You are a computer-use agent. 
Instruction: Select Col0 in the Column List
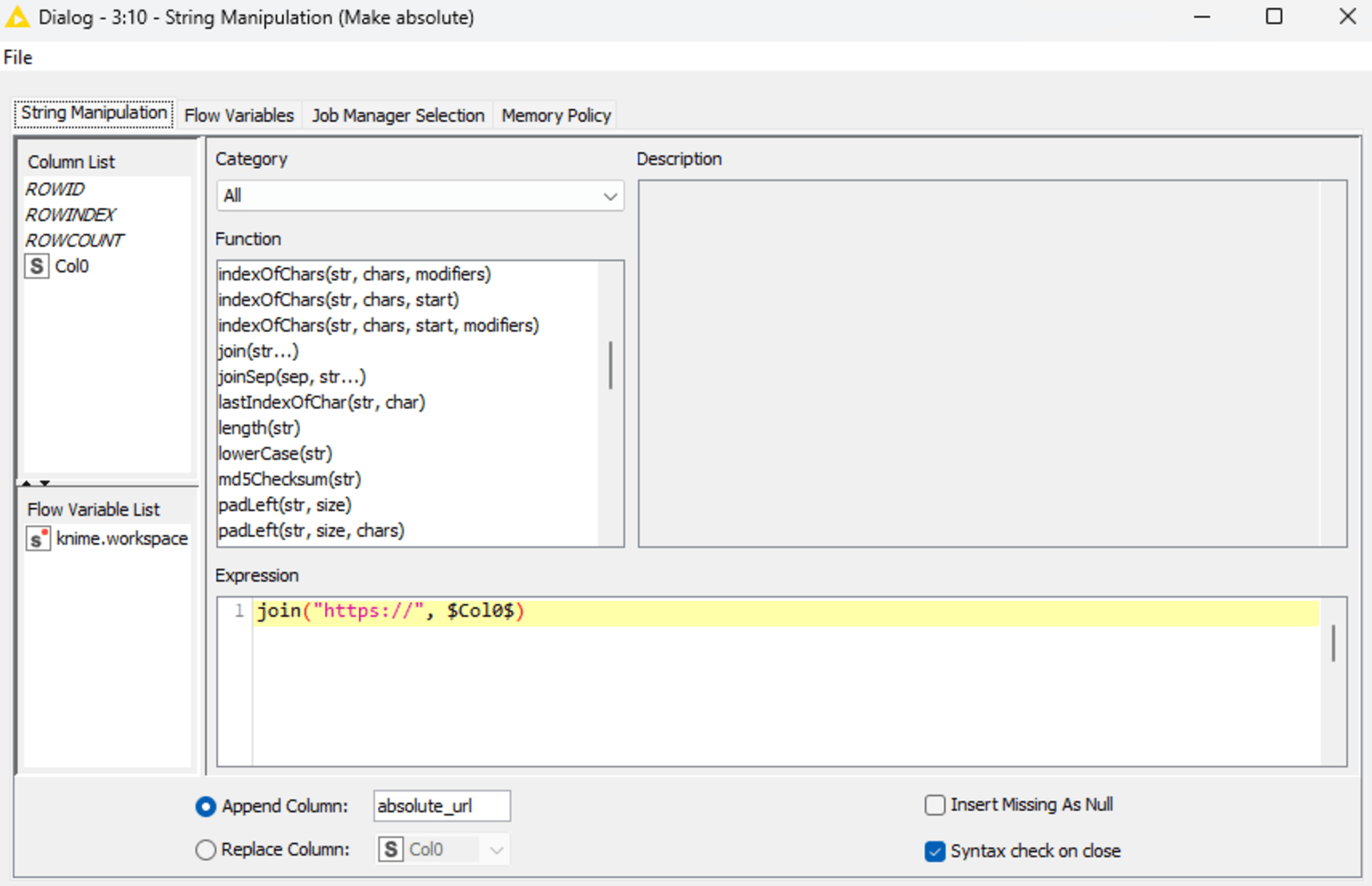pyautogui.click(x=71, y=266)
